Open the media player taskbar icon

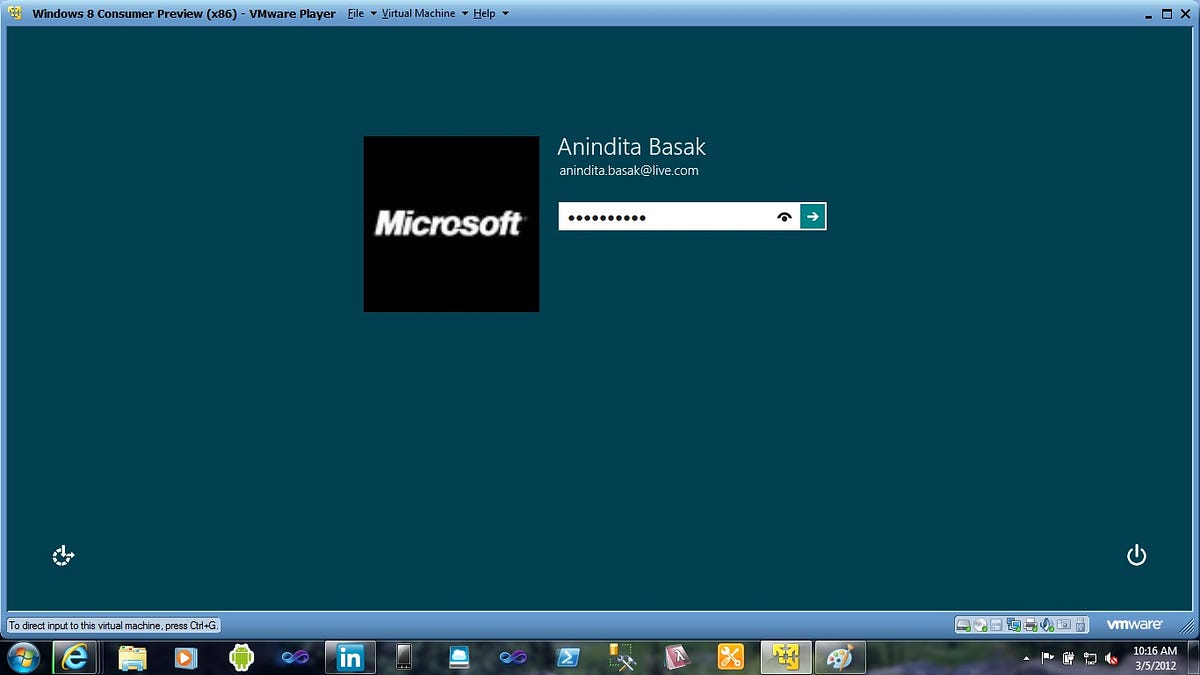(x=186, y=657)
